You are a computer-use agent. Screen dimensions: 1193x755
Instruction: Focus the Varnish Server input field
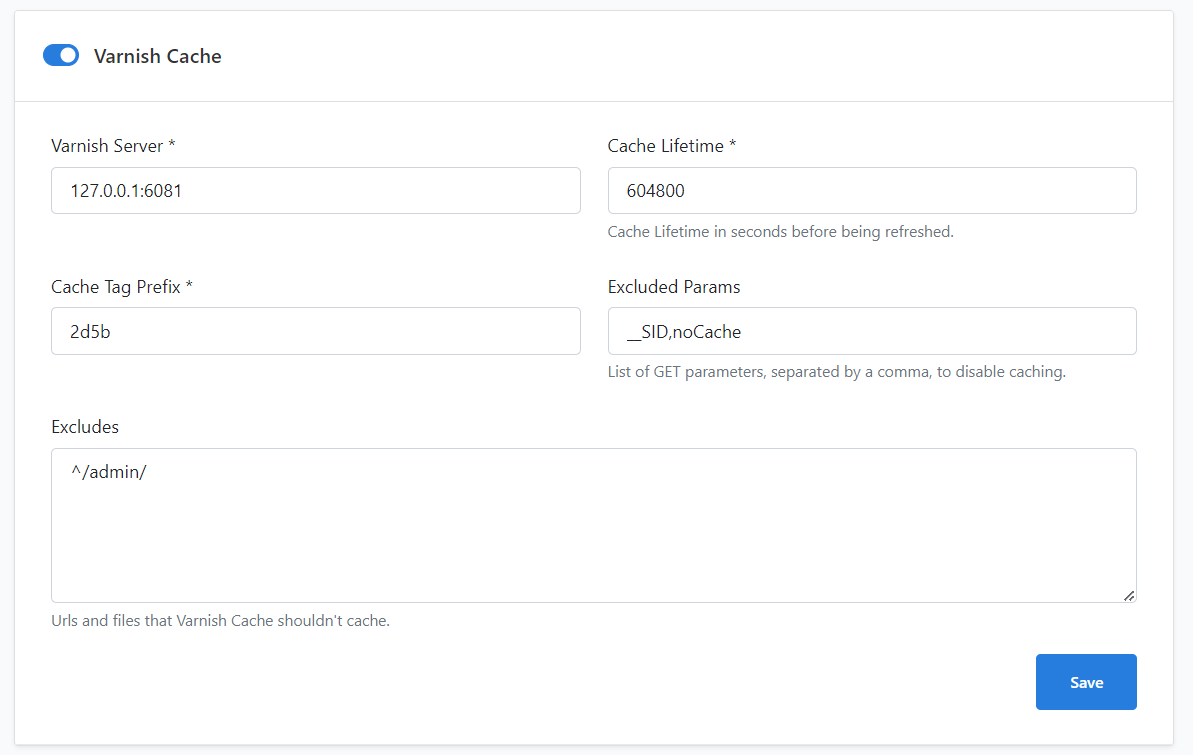tap(316, 190)
